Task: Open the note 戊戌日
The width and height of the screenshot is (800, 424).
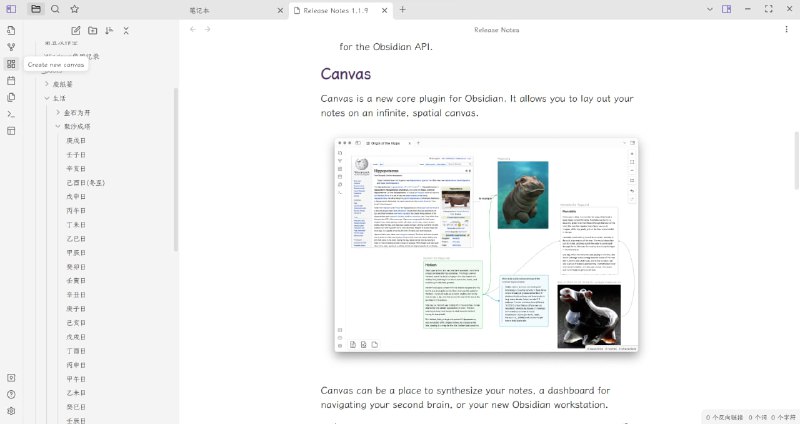Action: 76,337
